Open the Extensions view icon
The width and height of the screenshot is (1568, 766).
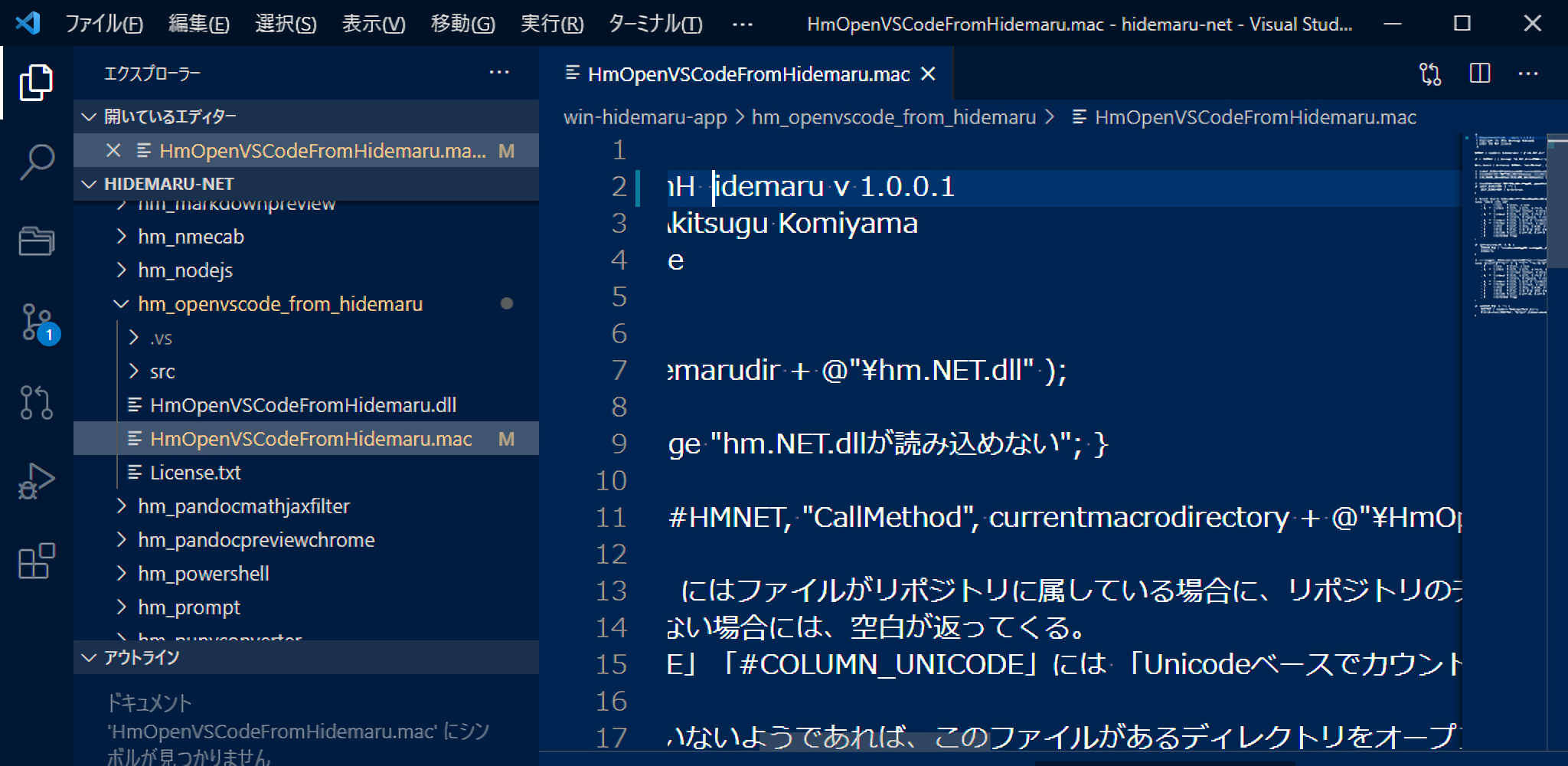(36, 561)
